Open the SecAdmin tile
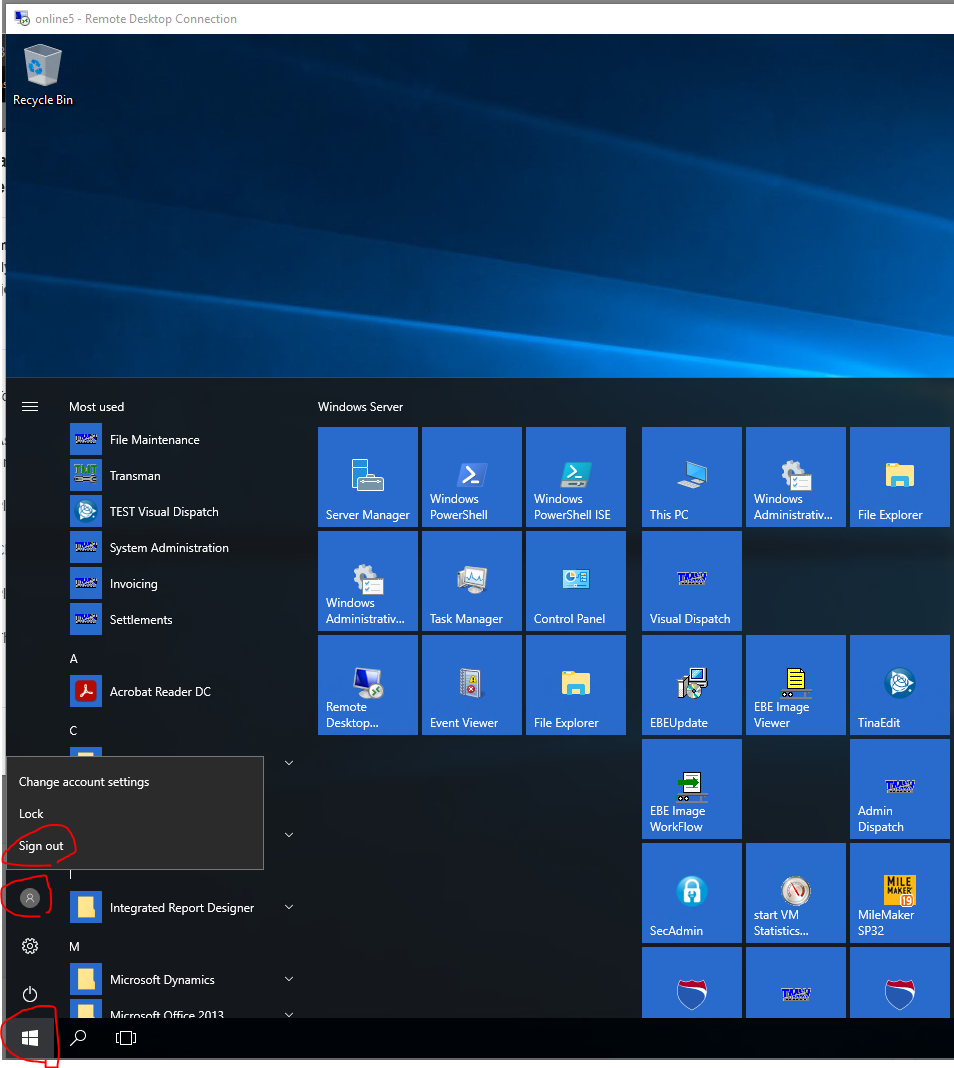Screen dimensions: 954x1068 point(692,894)
